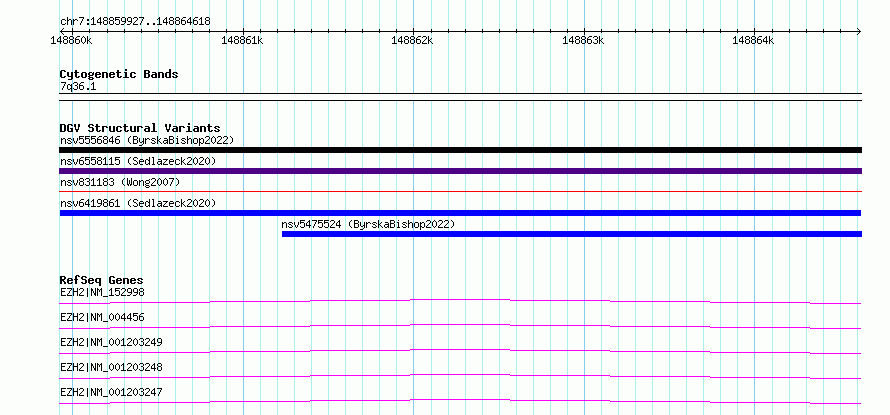Viewport: 890px width, 415px height.
Task: Click the 148861k ruler tick label
Action: [242, 40]
